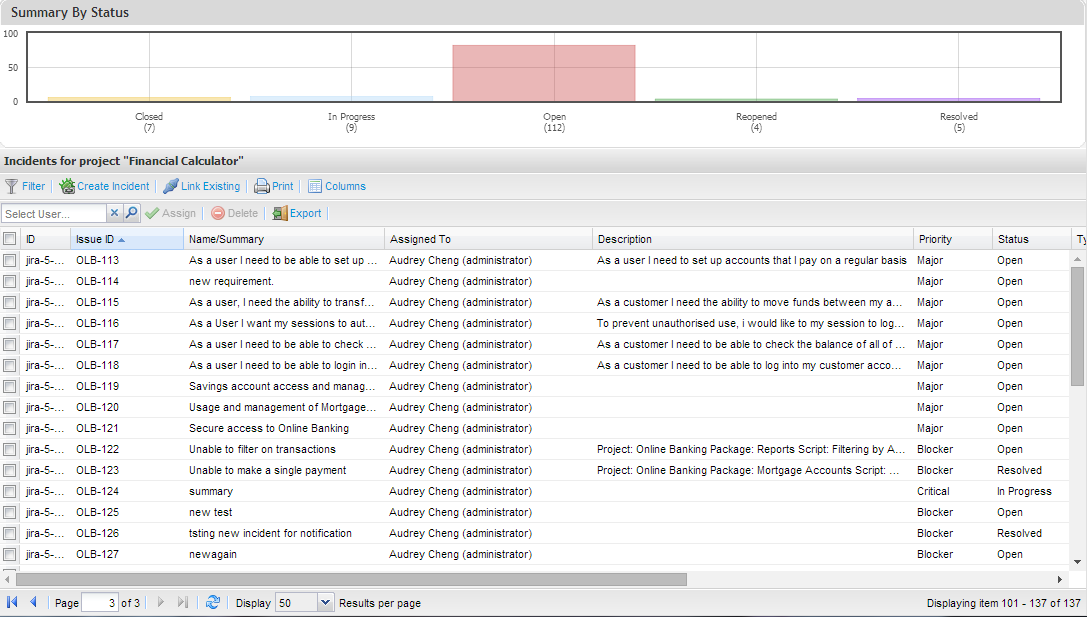Open the Columns chooser
1087x617 pixels.
[x=336, y=186]
